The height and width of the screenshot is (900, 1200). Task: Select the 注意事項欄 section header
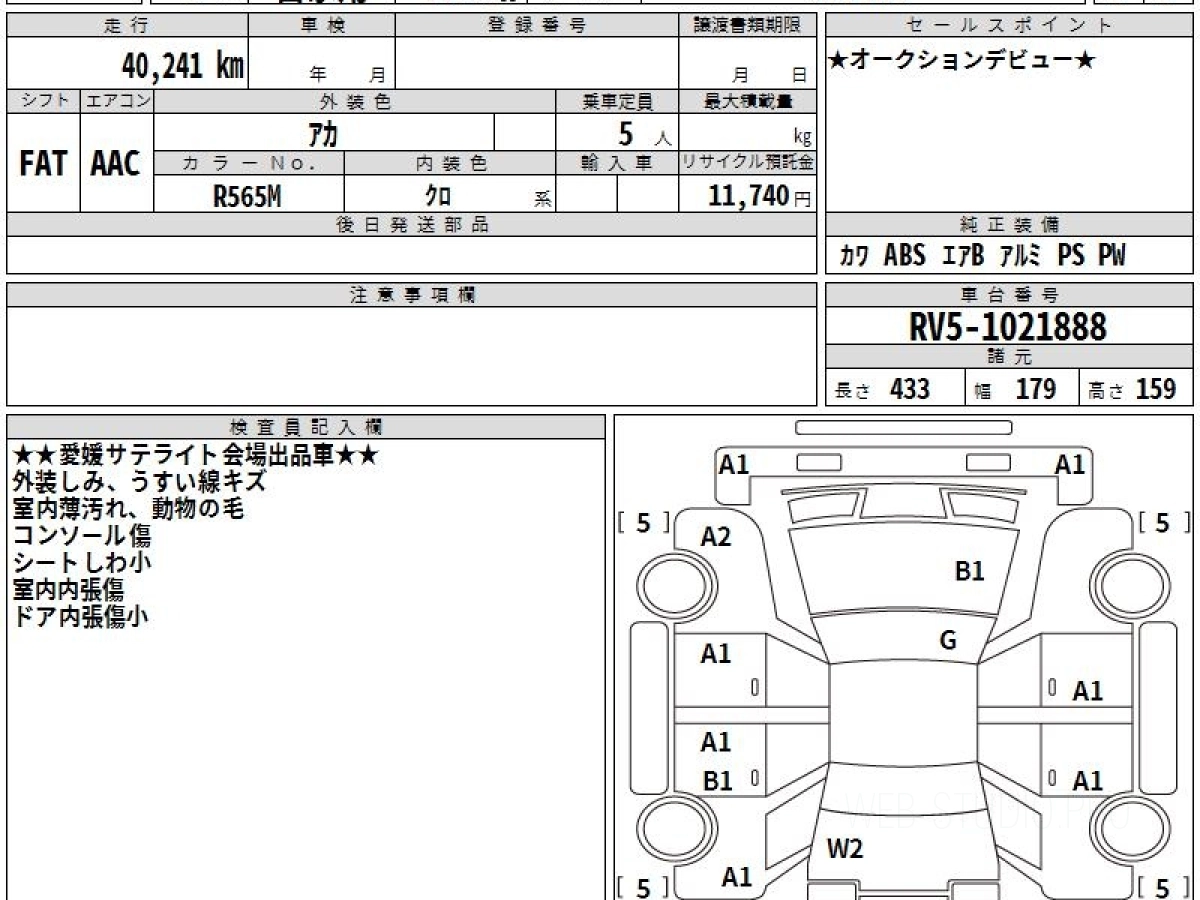[412, 295]
